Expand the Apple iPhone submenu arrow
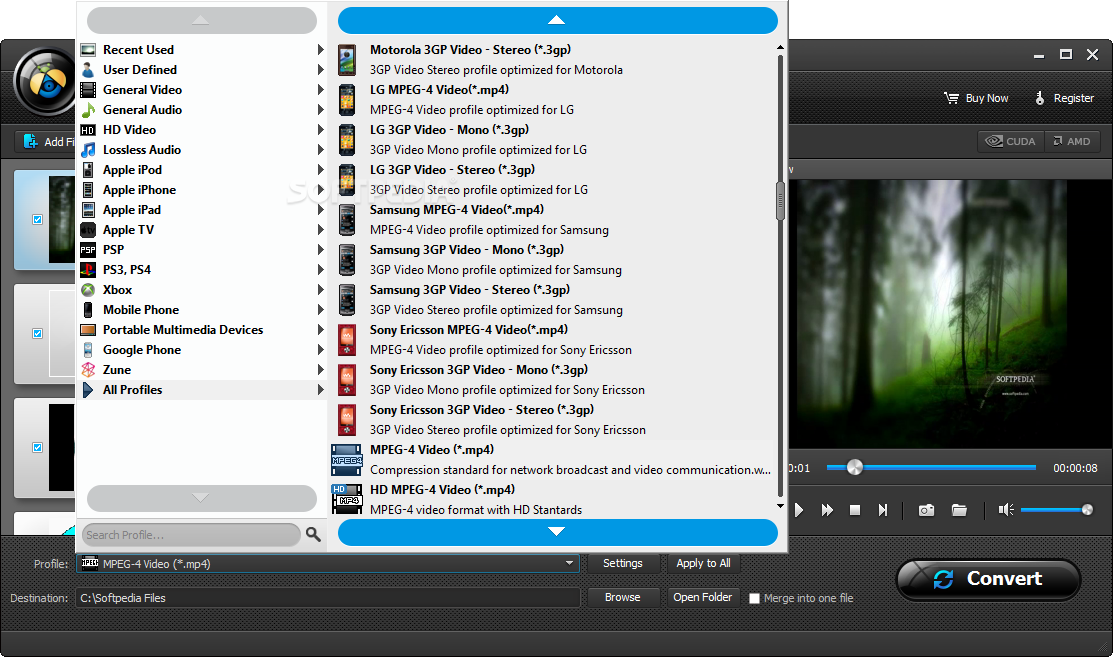The height and width of the screenshot is (657, 1113). coord(321,189)
